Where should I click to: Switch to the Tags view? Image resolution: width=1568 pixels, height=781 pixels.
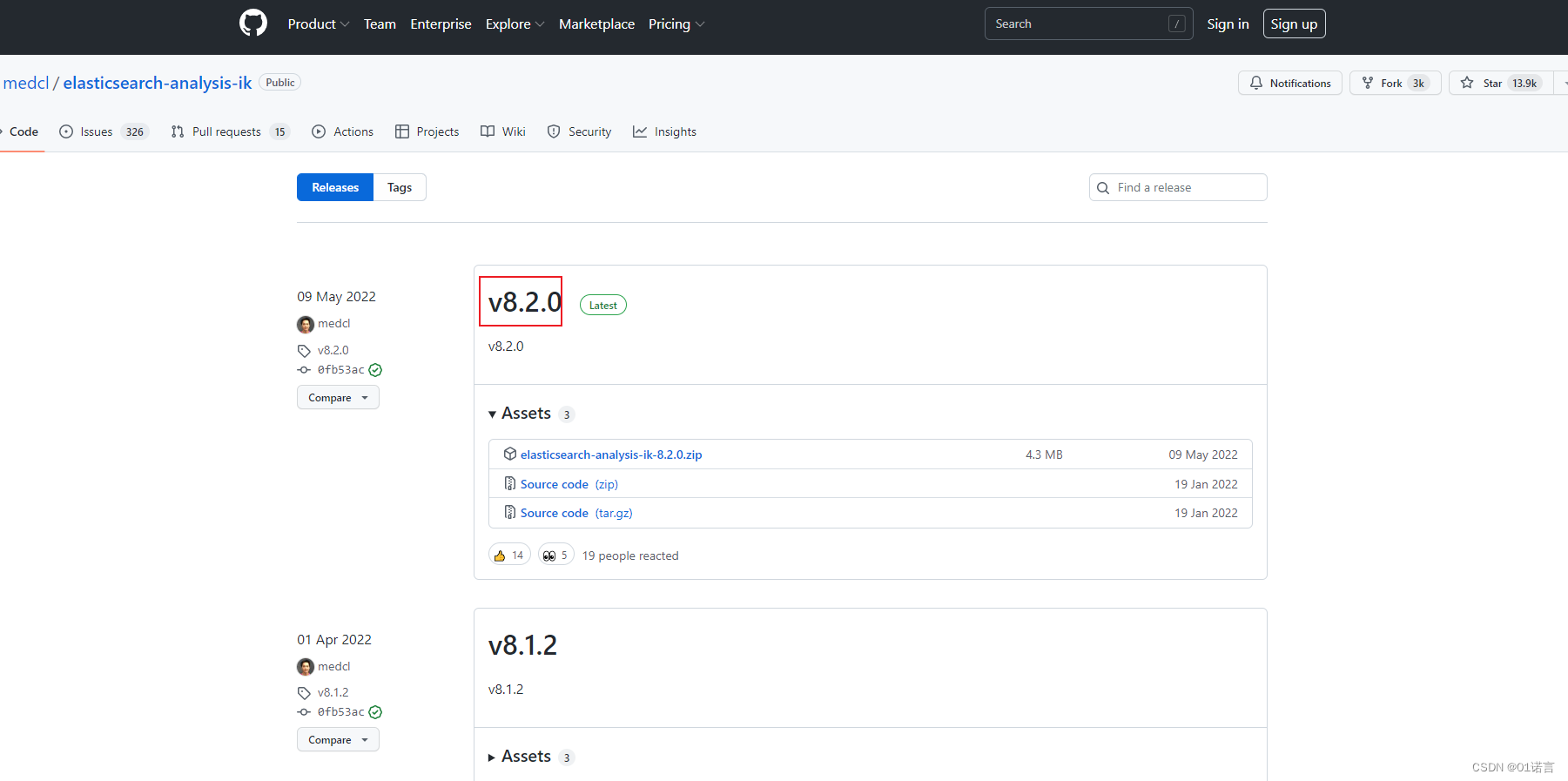coord(400,187)
